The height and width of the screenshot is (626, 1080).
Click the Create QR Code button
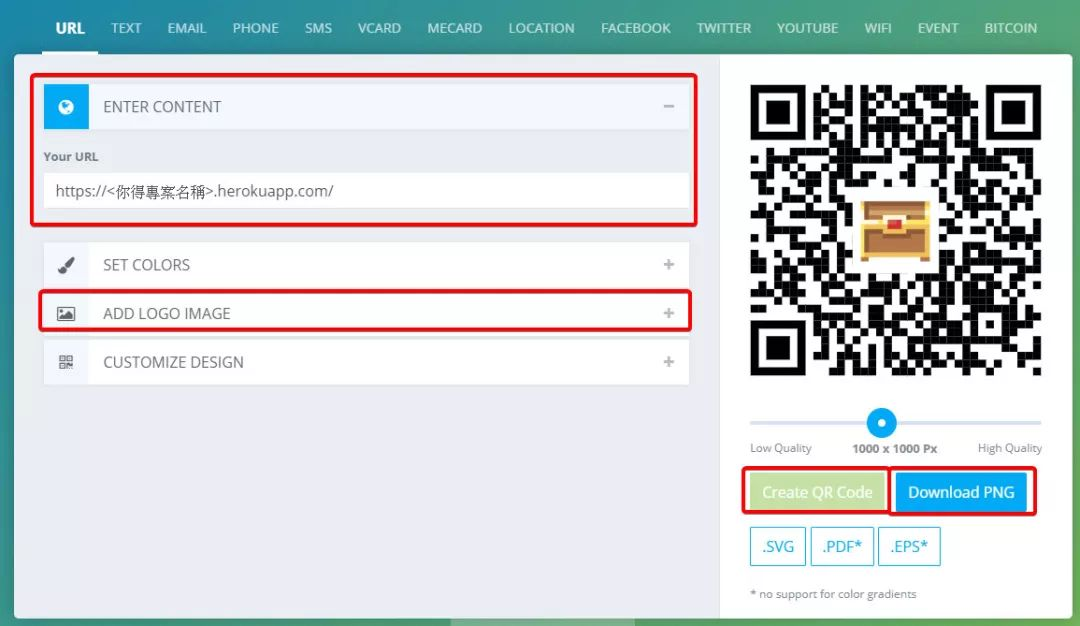click(817, 492)
